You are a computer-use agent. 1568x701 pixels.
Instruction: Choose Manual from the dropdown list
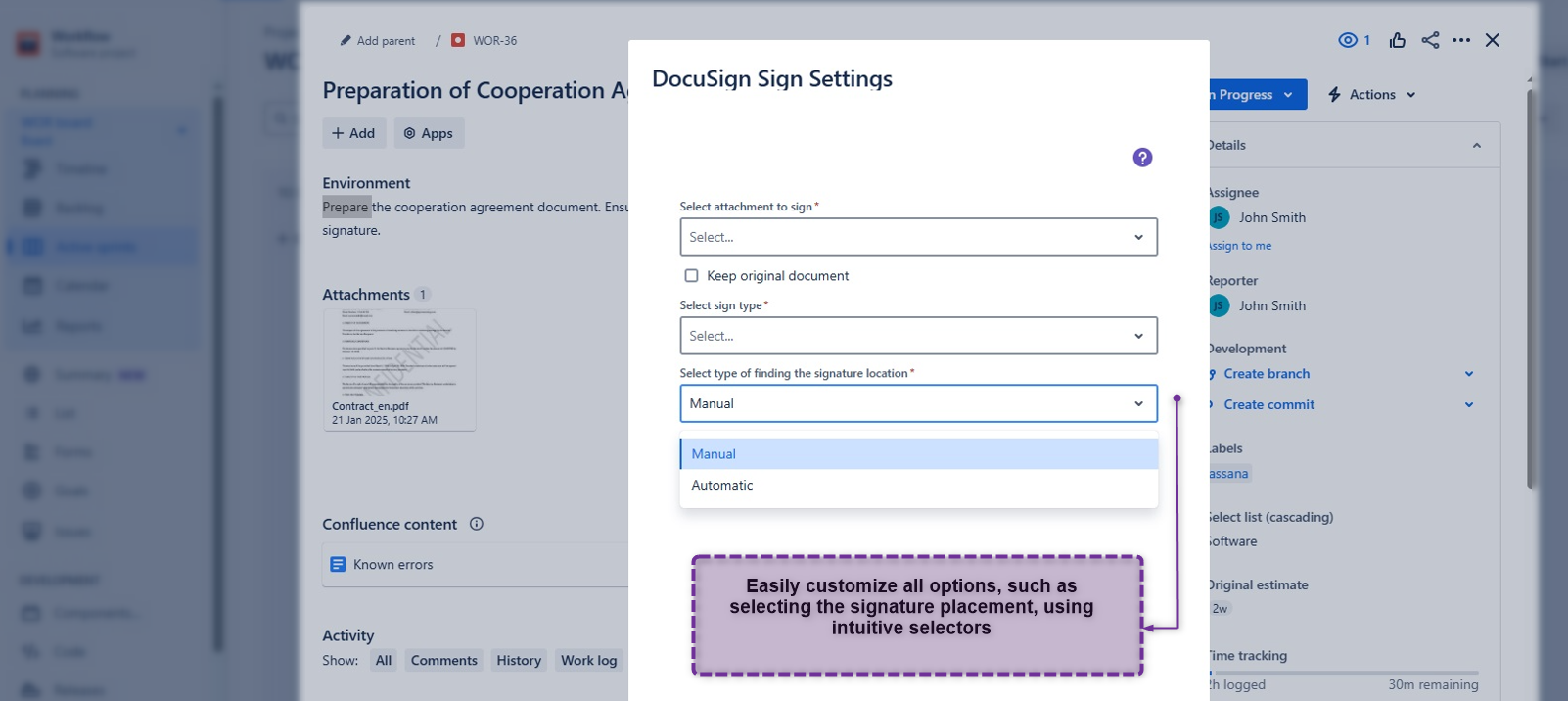click(918, 454)
